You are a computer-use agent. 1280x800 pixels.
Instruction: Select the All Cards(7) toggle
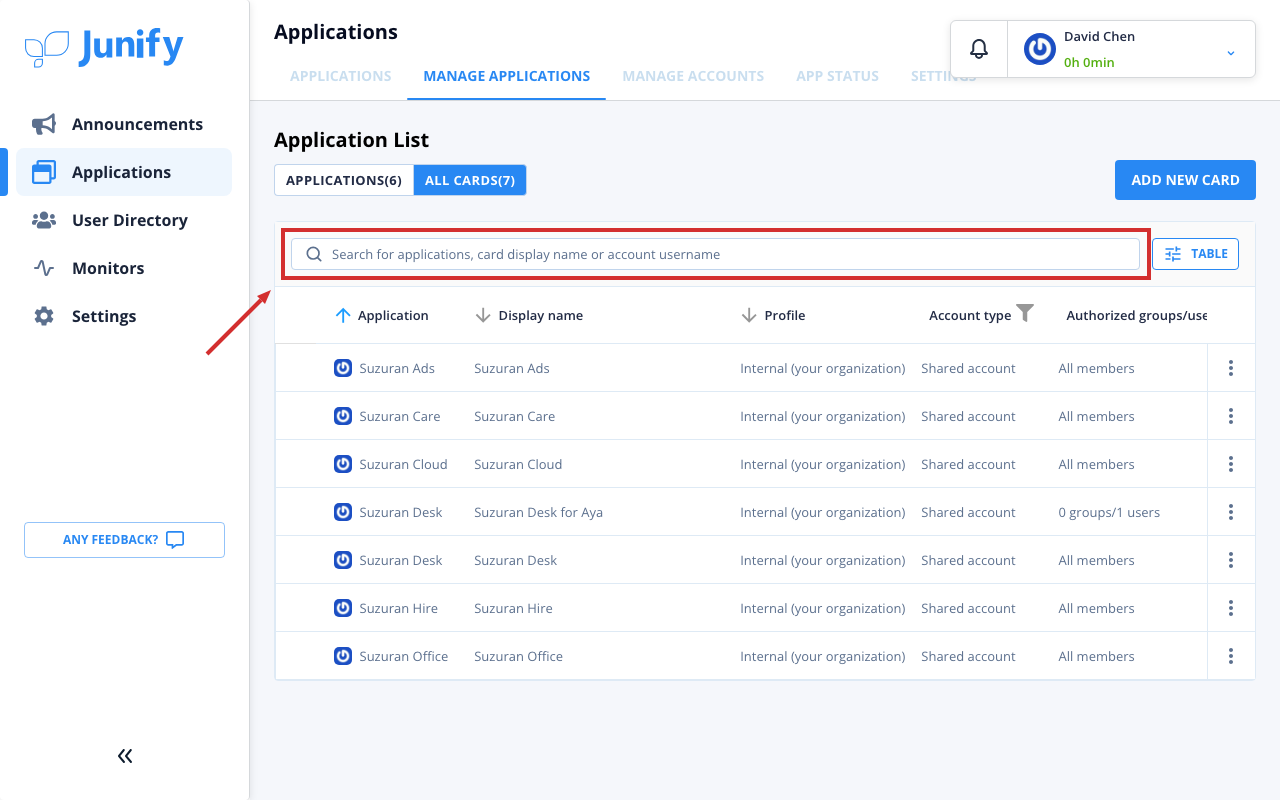tap(470, 180)
